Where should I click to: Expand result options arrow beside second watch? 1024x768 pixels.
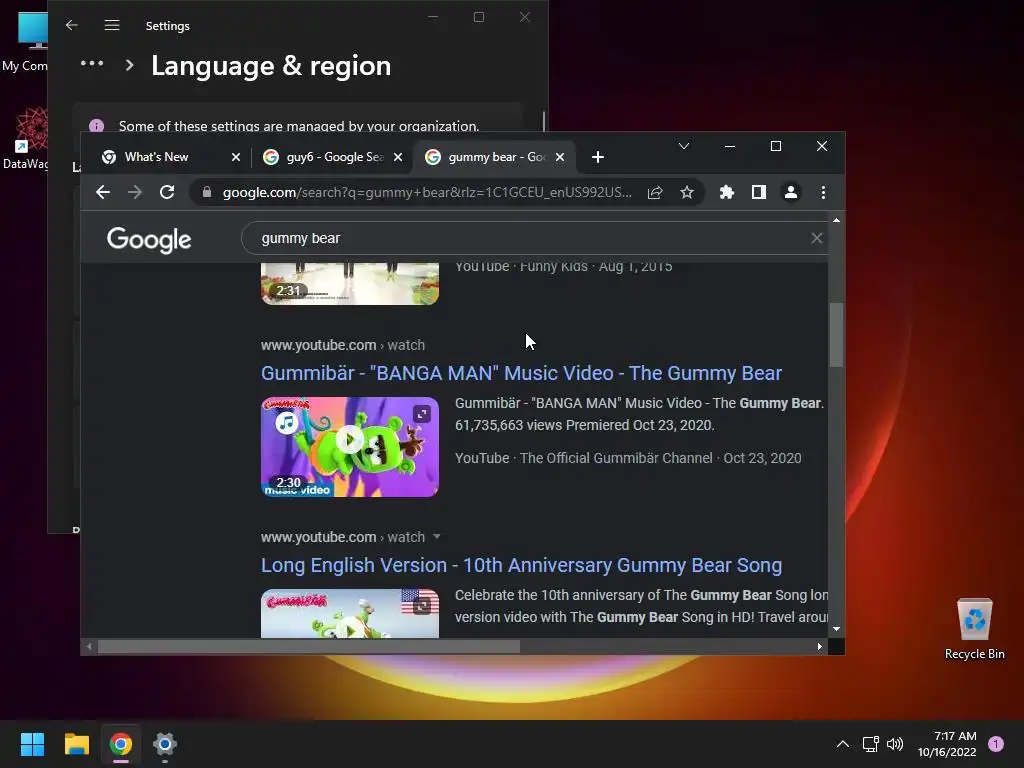436,537
